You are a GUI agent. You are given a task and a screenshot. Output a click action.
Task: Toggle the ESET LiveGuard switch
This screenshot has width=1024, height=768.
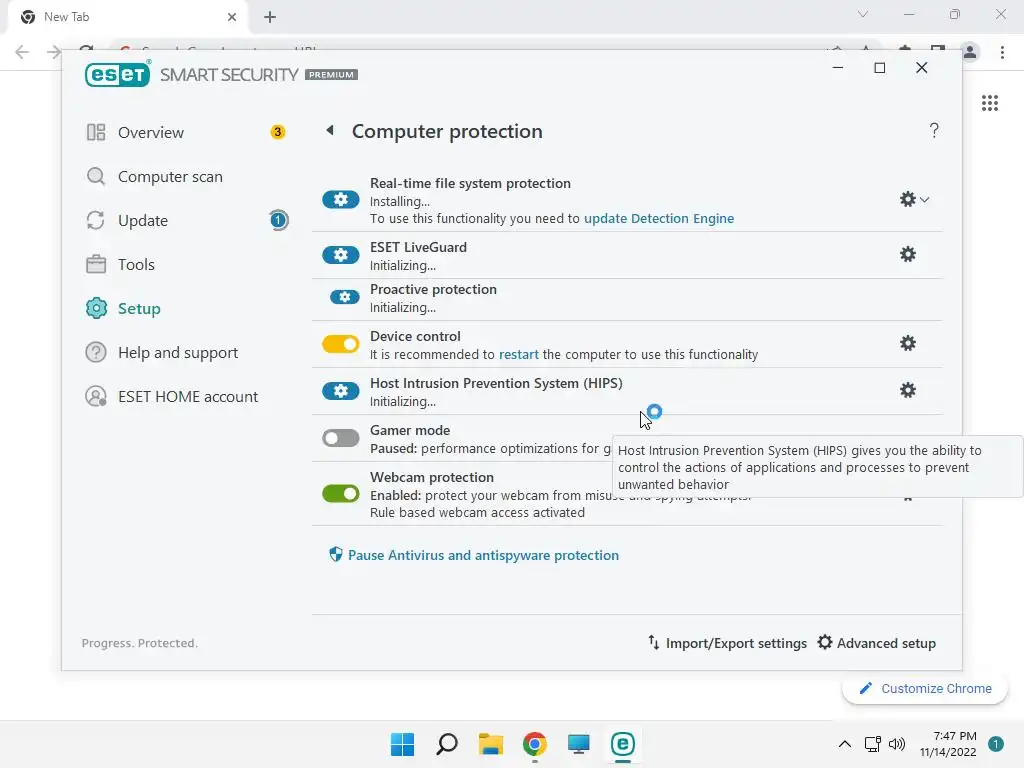[340, 255]
